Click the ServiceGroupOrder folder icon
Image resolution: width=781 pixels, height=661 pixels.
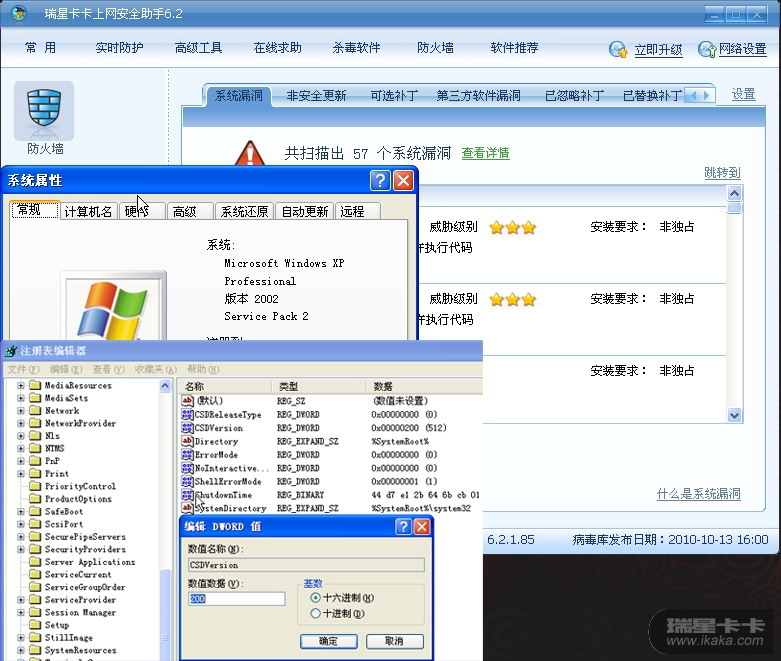(x=35, y=587)
